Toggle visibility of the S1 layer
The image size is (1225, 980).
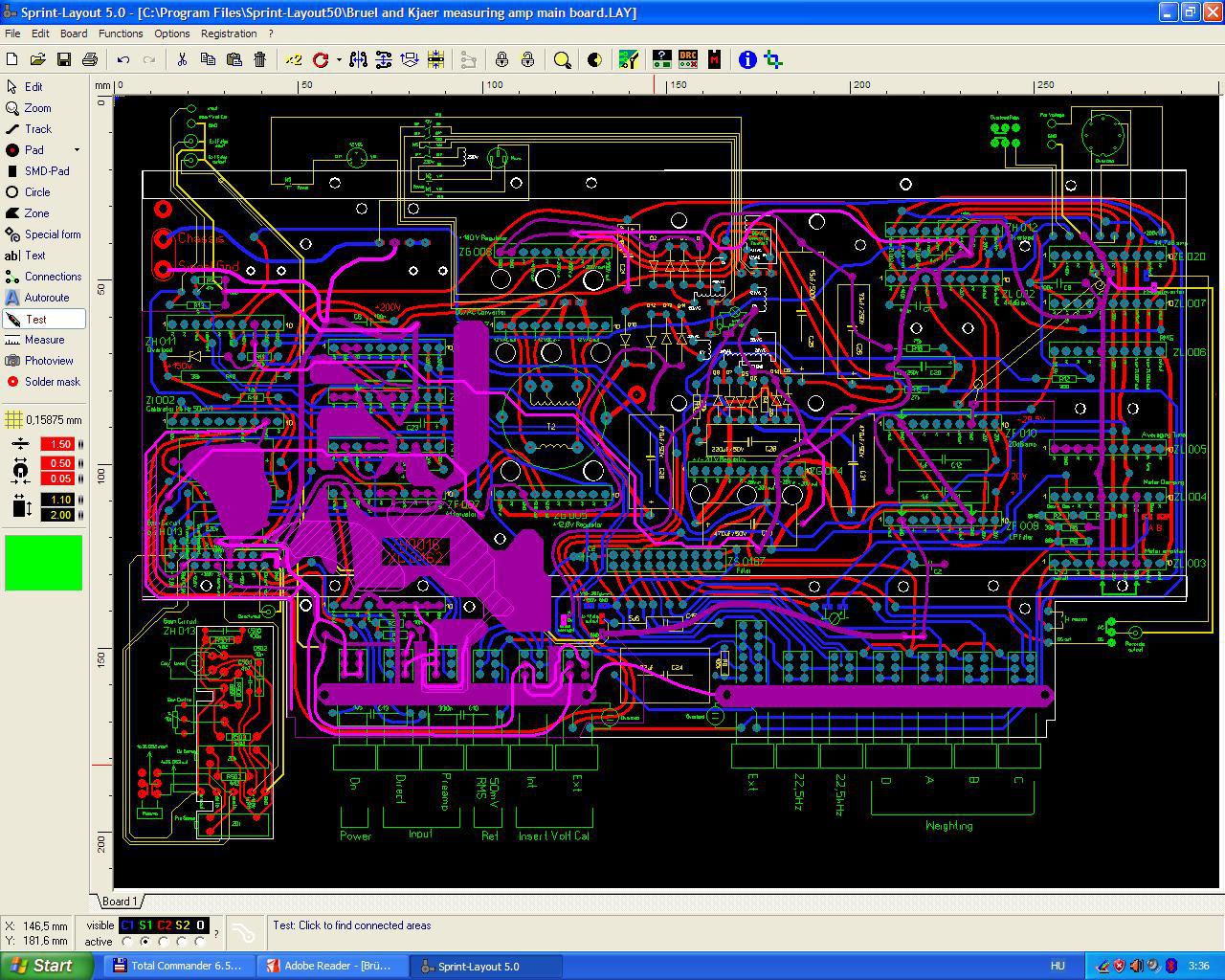[x=145, y=925]
